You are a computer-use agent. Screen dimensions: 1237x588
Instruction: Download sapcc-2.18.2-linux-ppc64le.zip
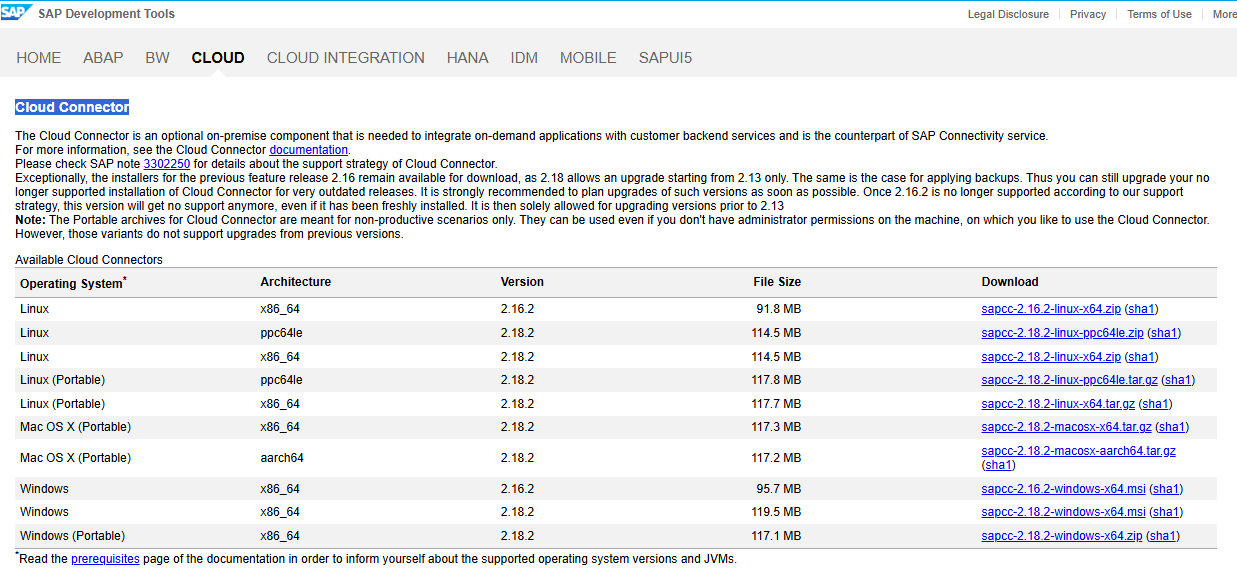click(1062, 333)
